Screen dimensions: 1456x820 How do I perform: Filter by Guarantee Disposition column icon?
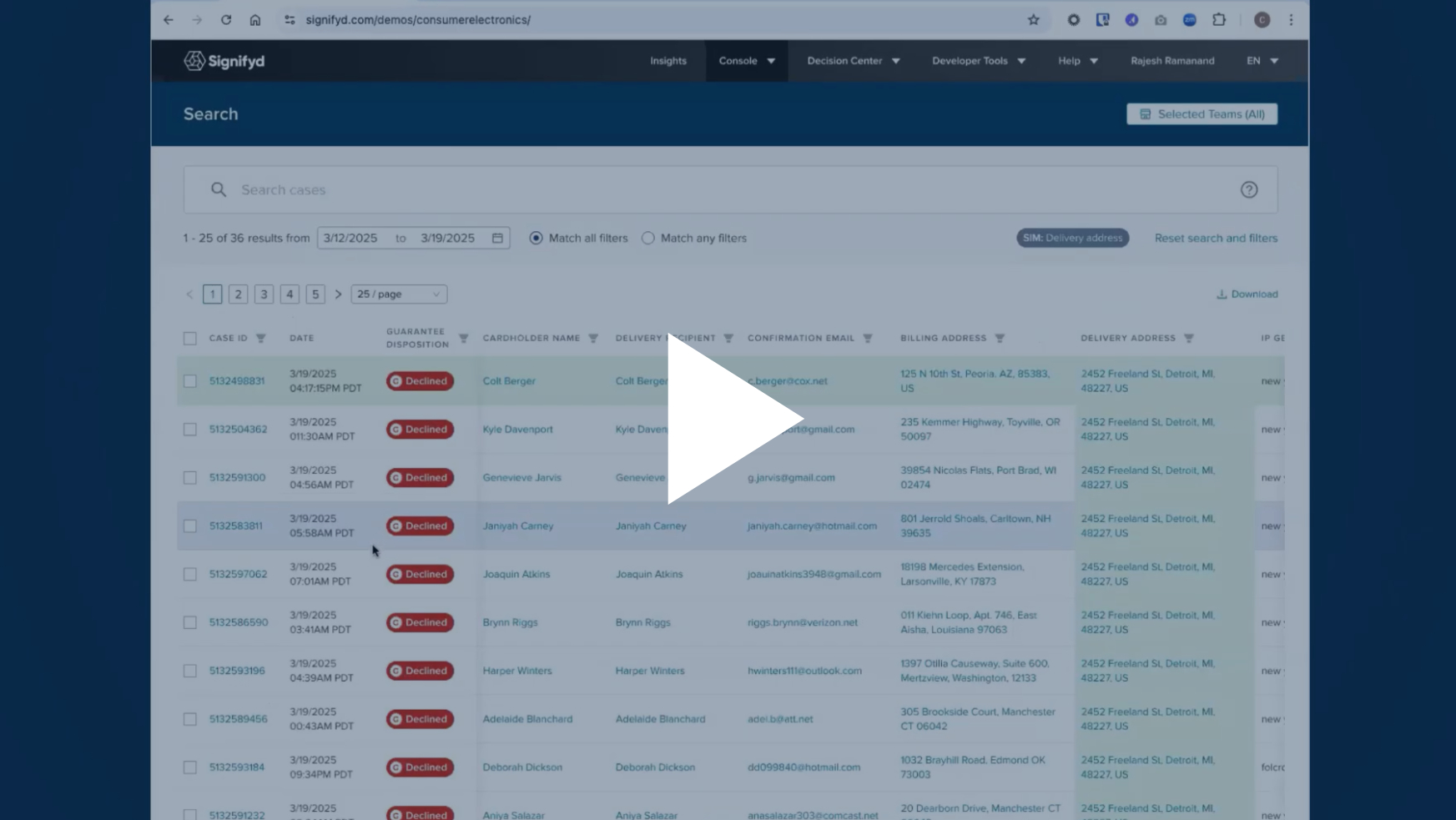click(x=464, y=339)
